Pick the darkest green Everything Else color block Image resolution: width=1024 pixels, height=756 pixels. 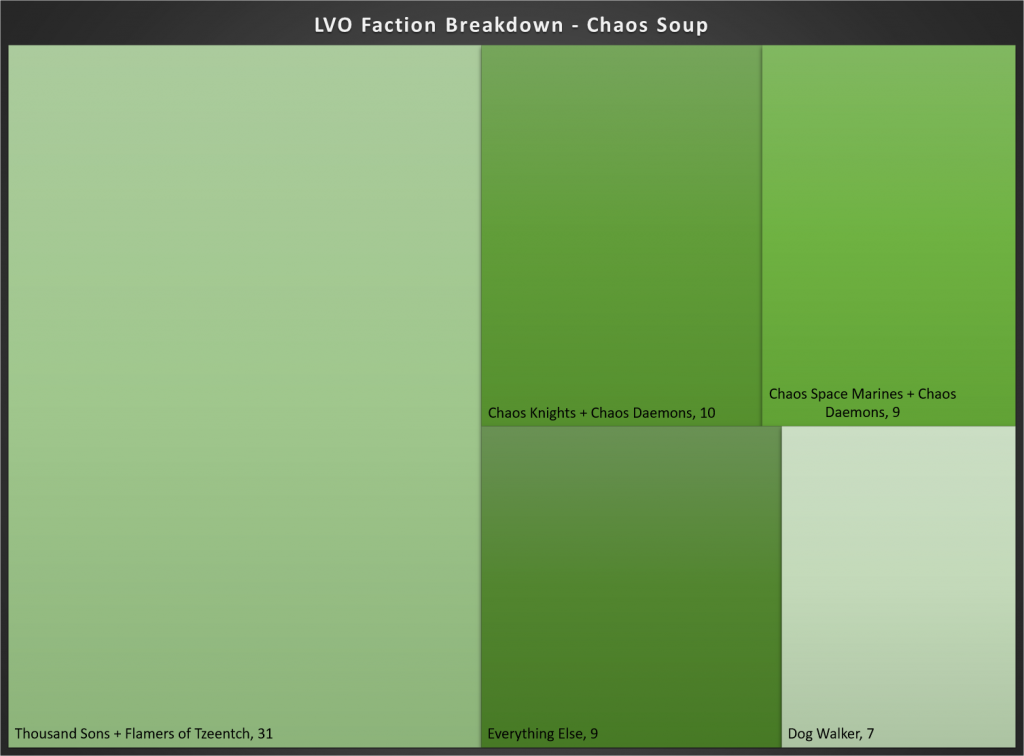[630, 640]
